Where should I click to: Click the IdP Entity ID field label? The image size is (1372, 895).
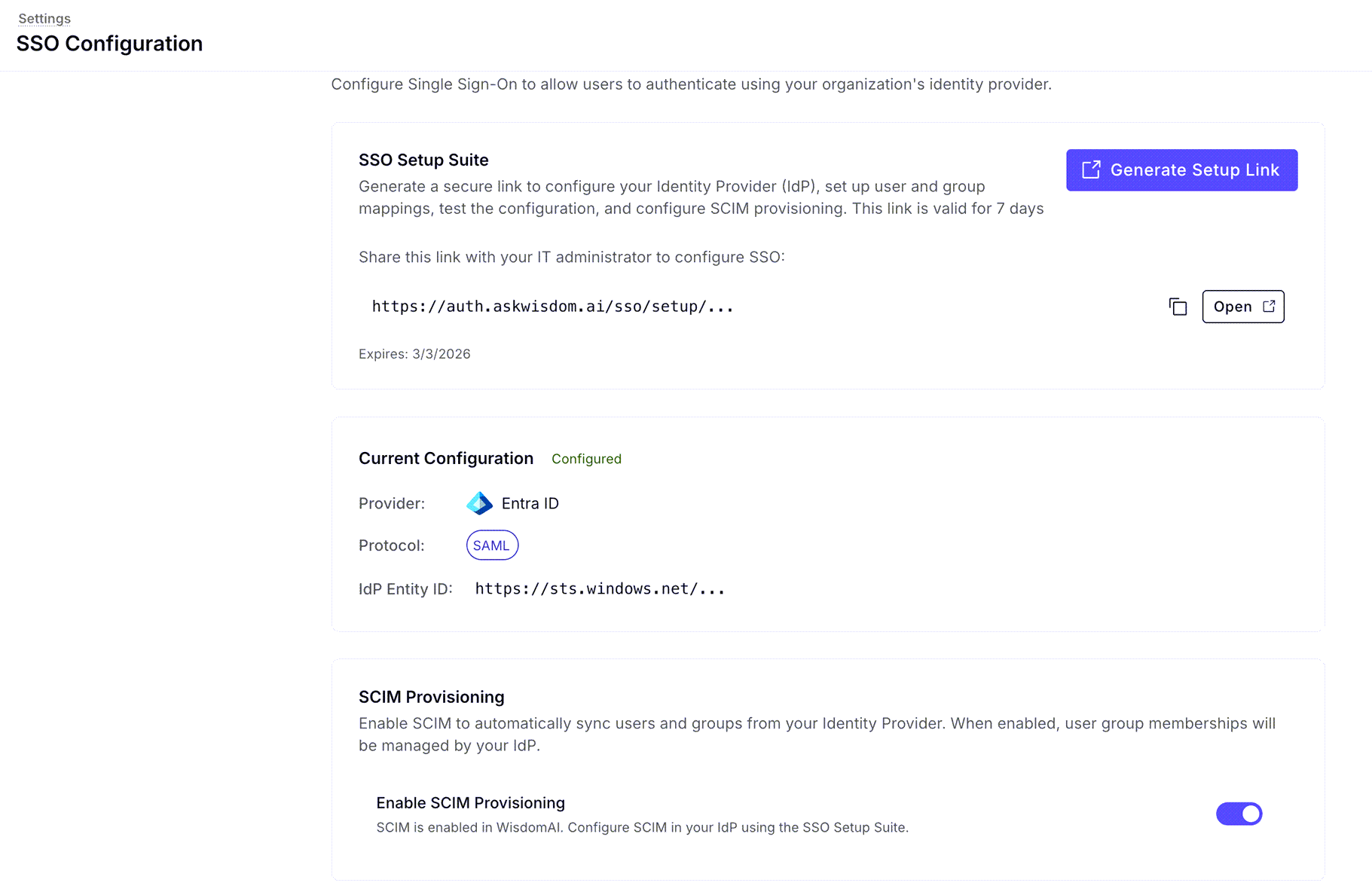coord(405,588)
